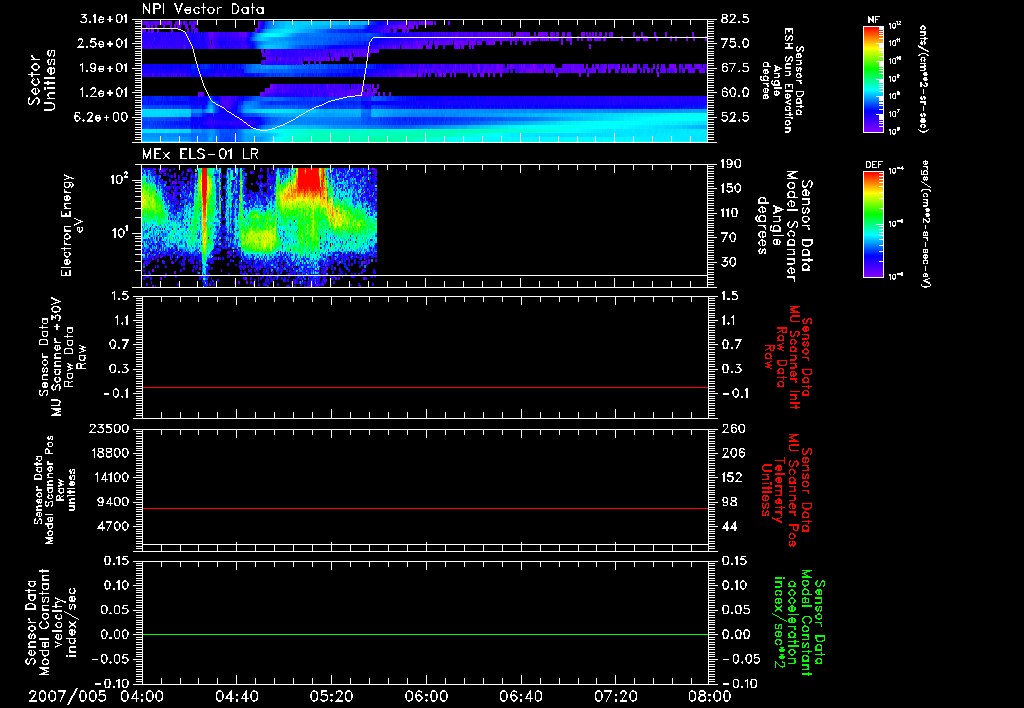Screen dimensions: 1024x708
Task: Click the green zero line in velocity panel
Action: 424,634
